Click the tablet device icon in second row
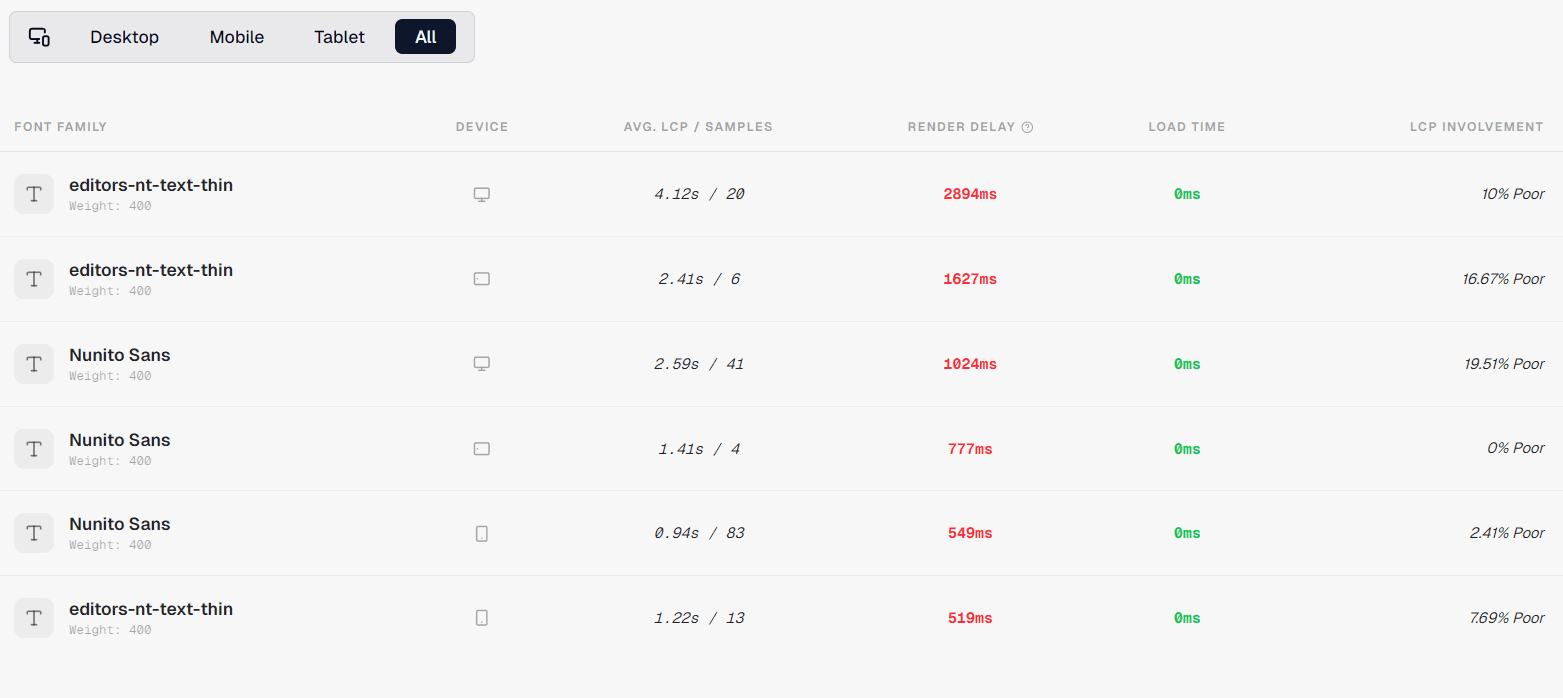This screenshot has height=698, width=1563. [481, 278]
